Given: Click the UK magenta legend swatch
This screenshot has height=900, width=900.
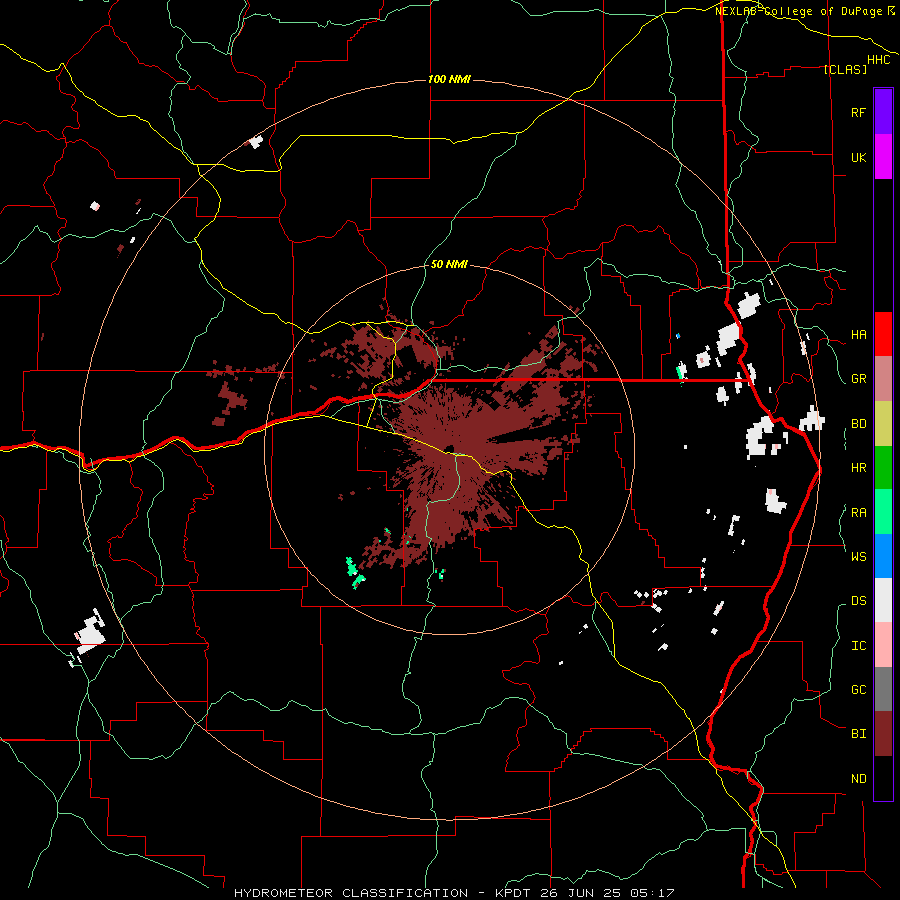Looking at the screenshot, I should coord(883,157).
